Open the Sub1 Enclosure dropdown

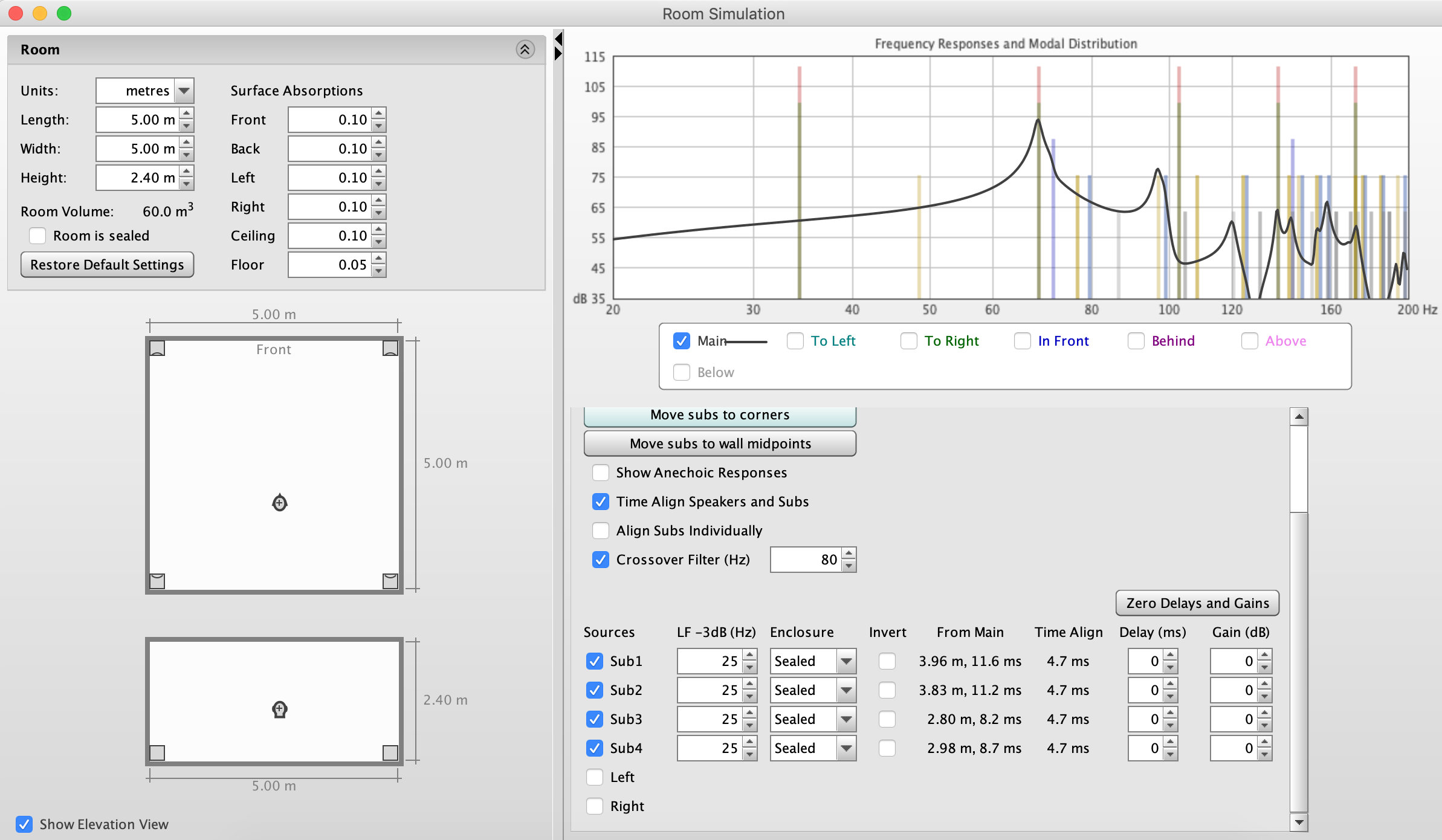pyautogui.click(x=846, y=661)
